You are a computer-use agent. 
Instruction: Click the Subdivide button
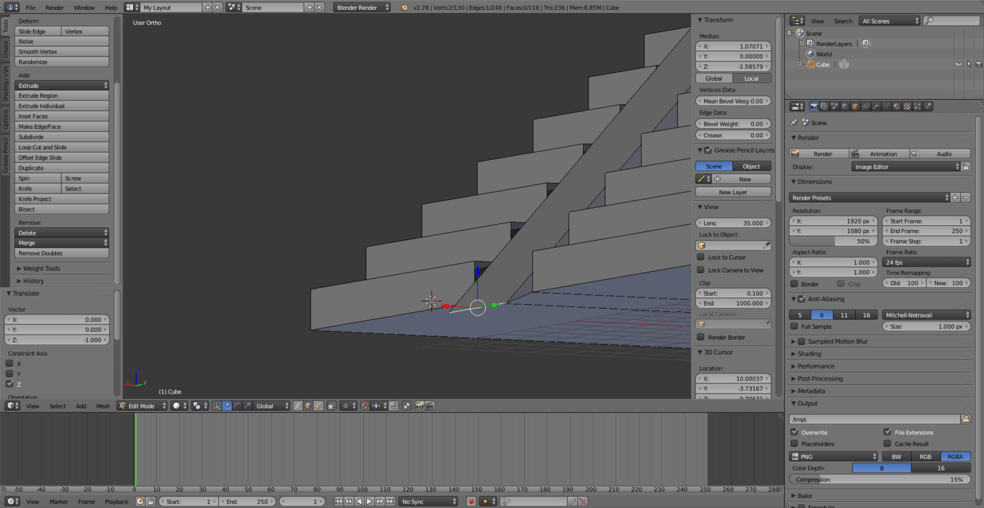[62, 137]
